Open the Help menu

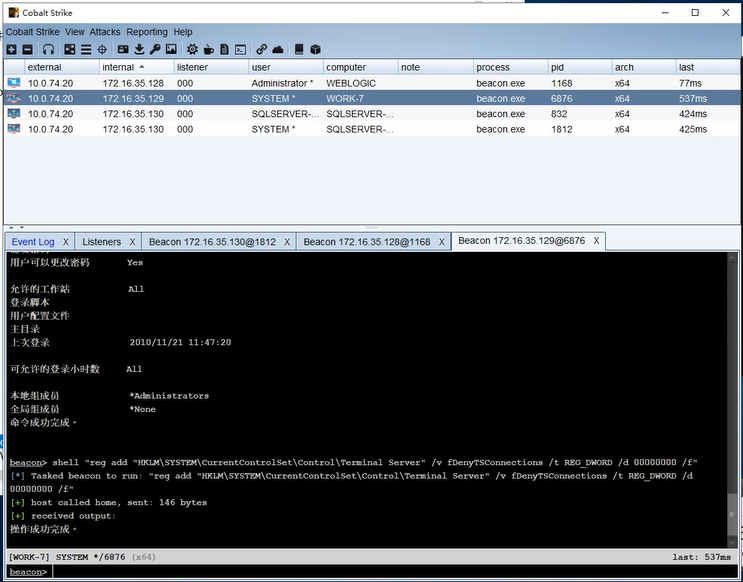point(183,32)
